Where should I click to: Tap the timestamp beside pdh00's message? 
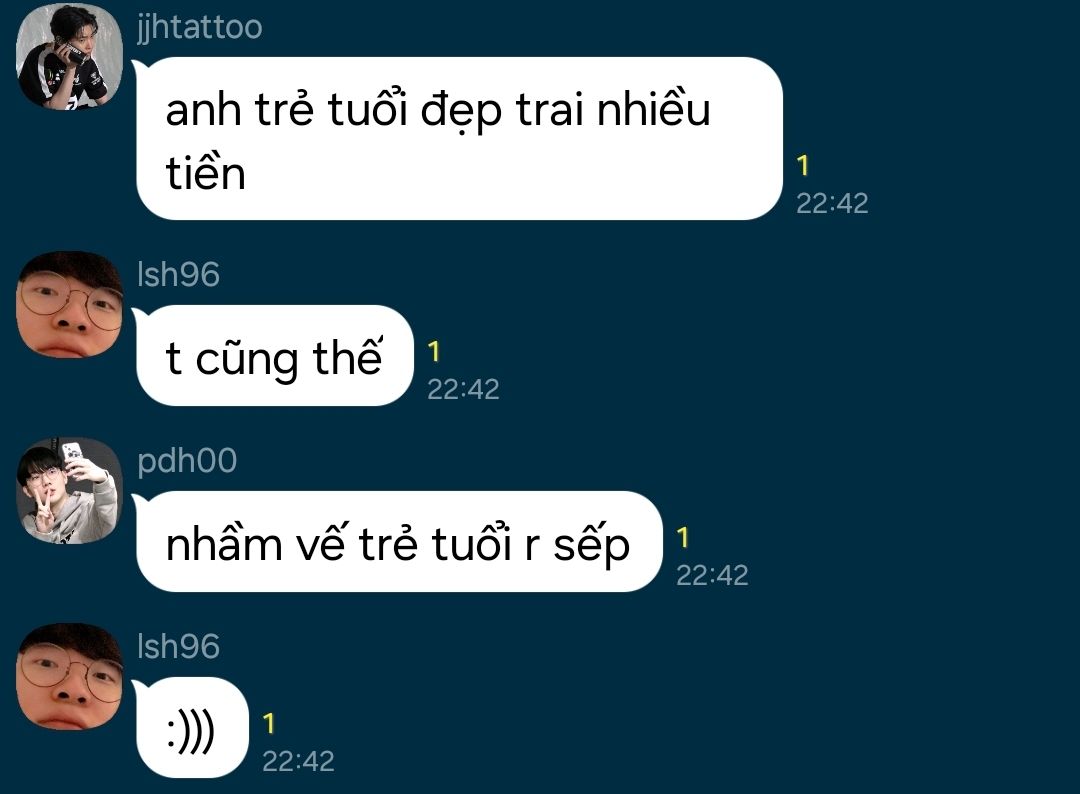[712, 575]
